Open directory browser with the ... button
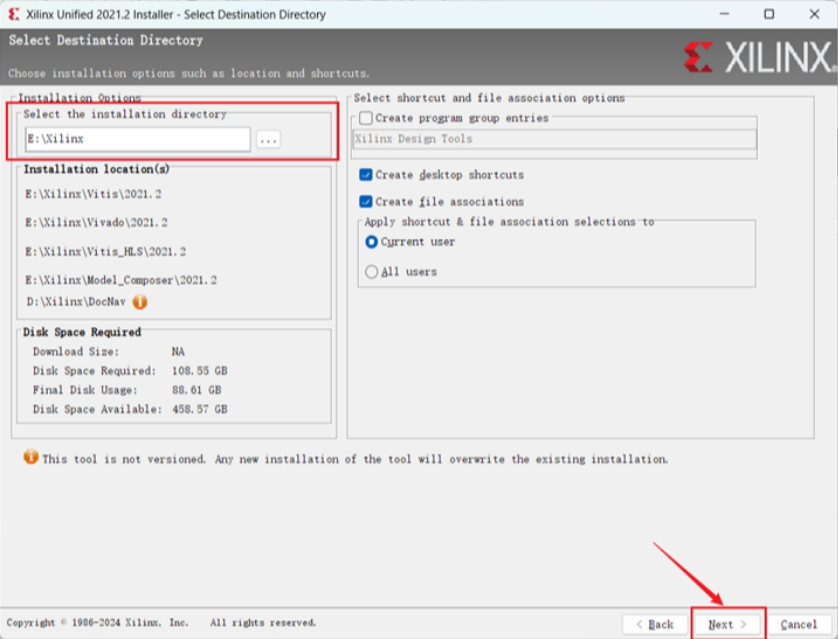This screenshot has width=838, height=639. click(x=268, y=140)
